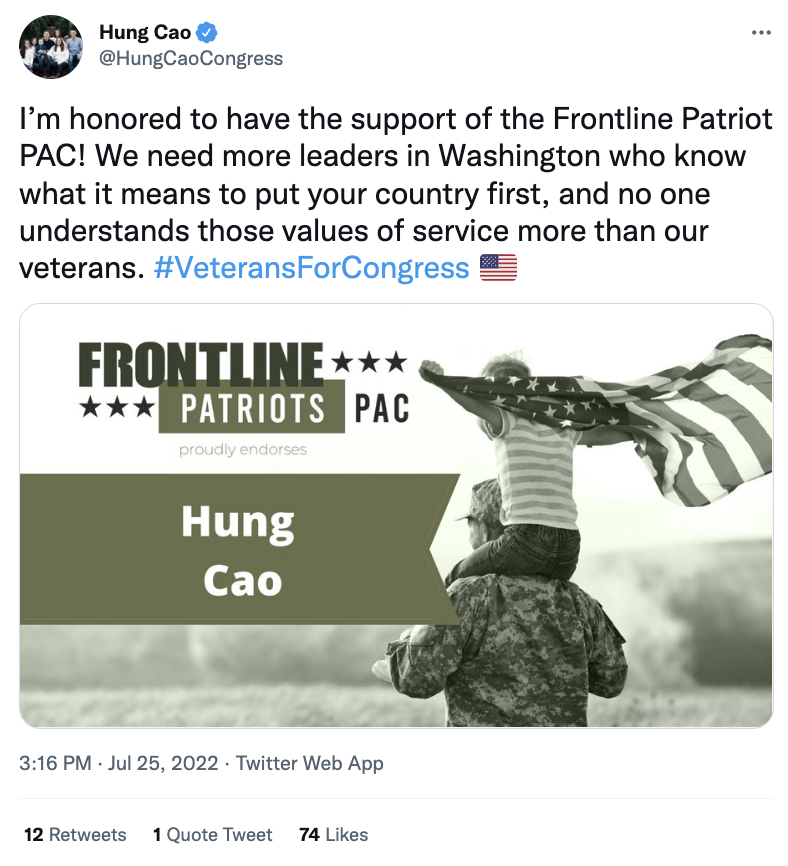Click the proudly endorses text in image
The height and width of the screenshot is (866, 788).
(x=243, y=450)
